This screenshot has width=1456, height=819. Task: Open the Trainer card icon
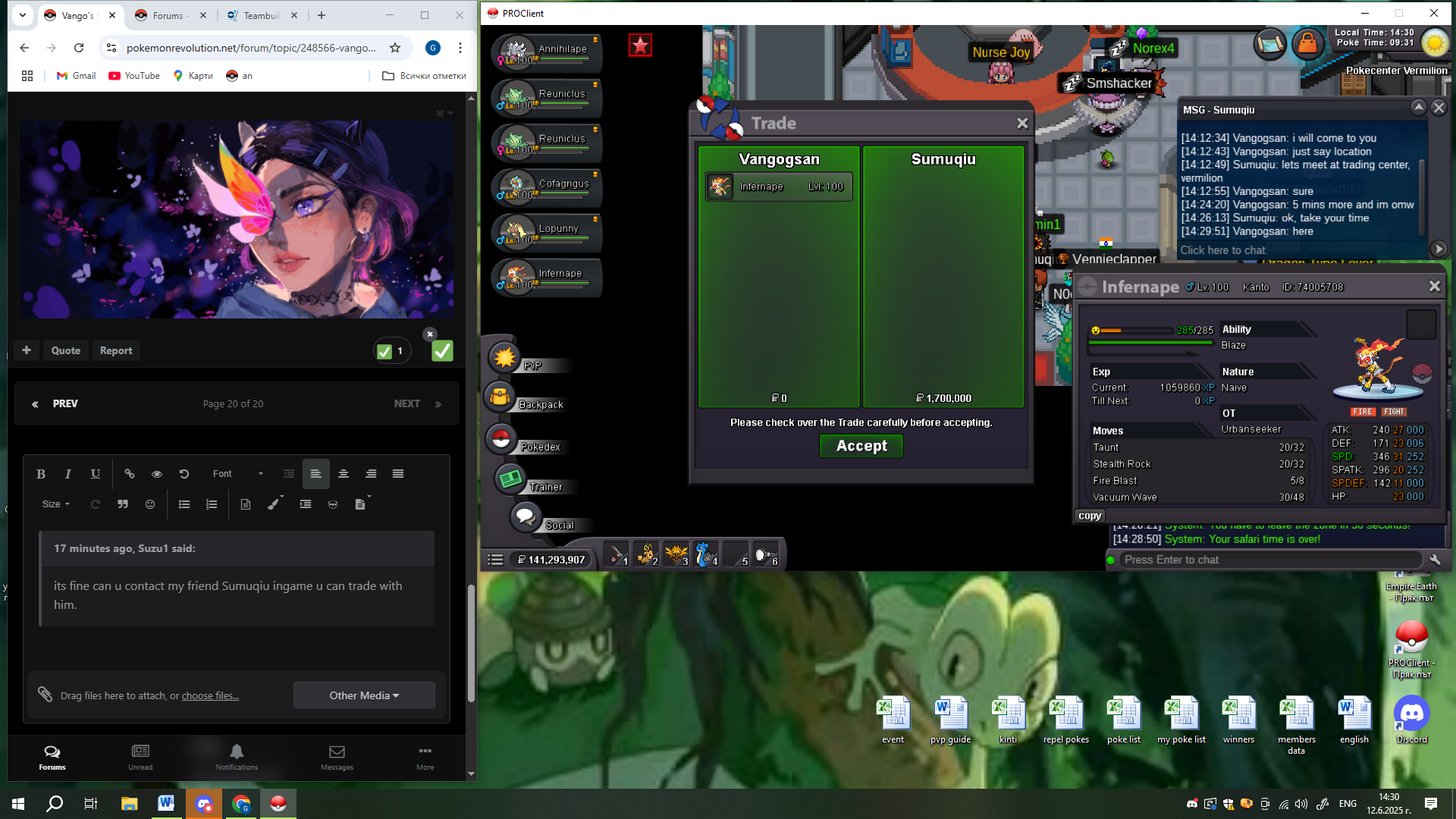[510, 479]
